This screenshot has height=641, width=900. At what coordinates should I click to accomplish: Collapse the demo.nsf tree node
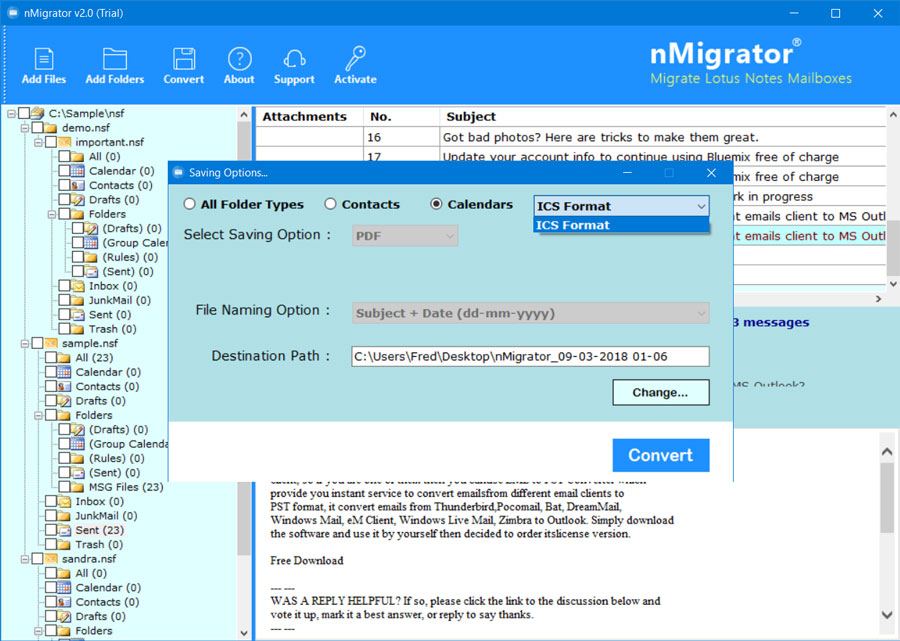click(25, 128)
